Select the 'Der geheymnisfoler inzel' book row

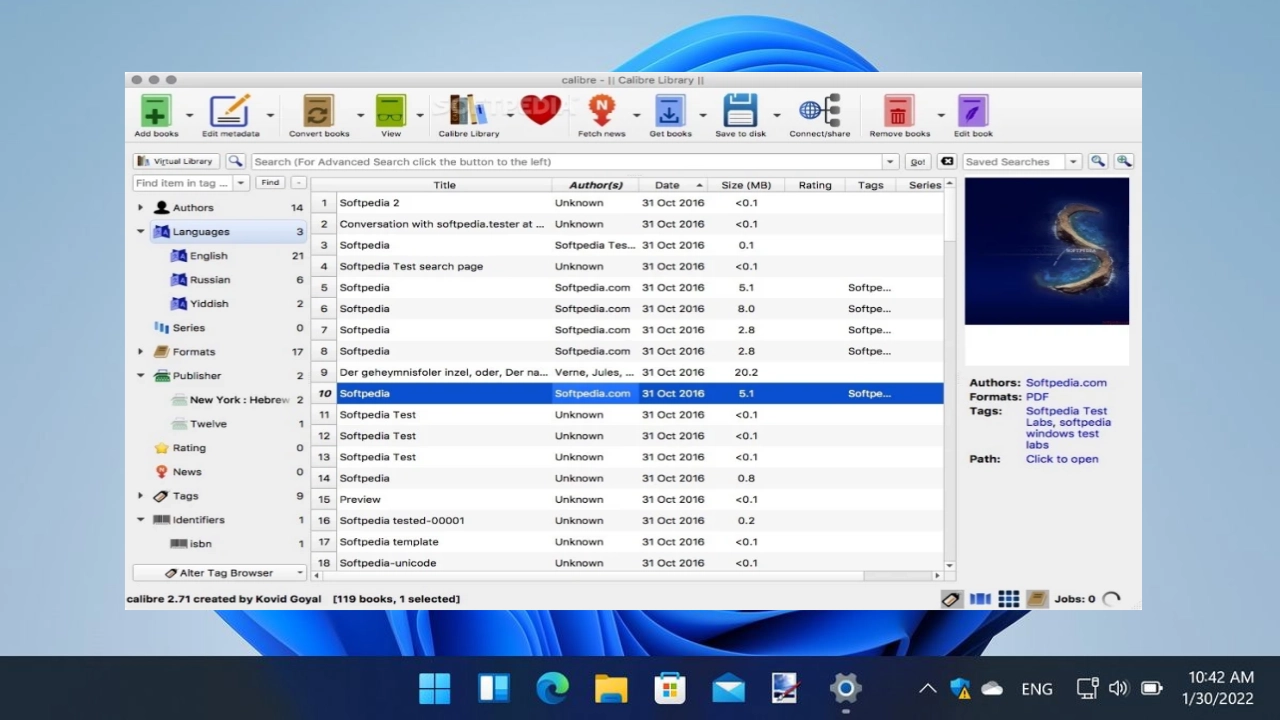tap(627, 372)
